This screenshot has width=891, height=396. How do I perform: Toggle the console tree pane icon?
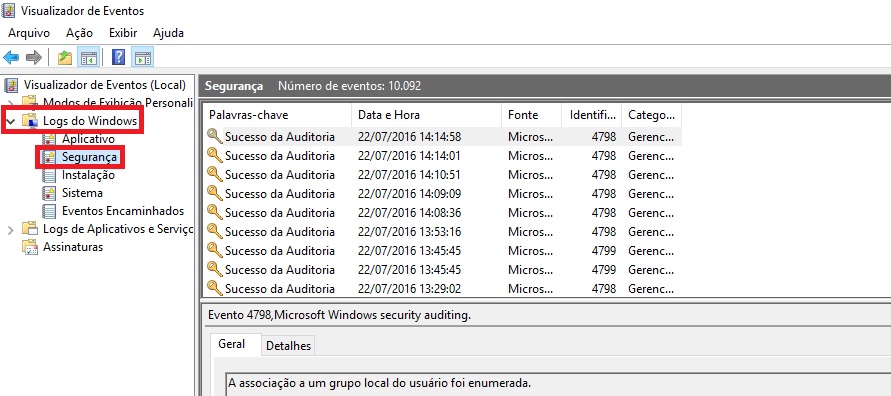click(89, 57)
